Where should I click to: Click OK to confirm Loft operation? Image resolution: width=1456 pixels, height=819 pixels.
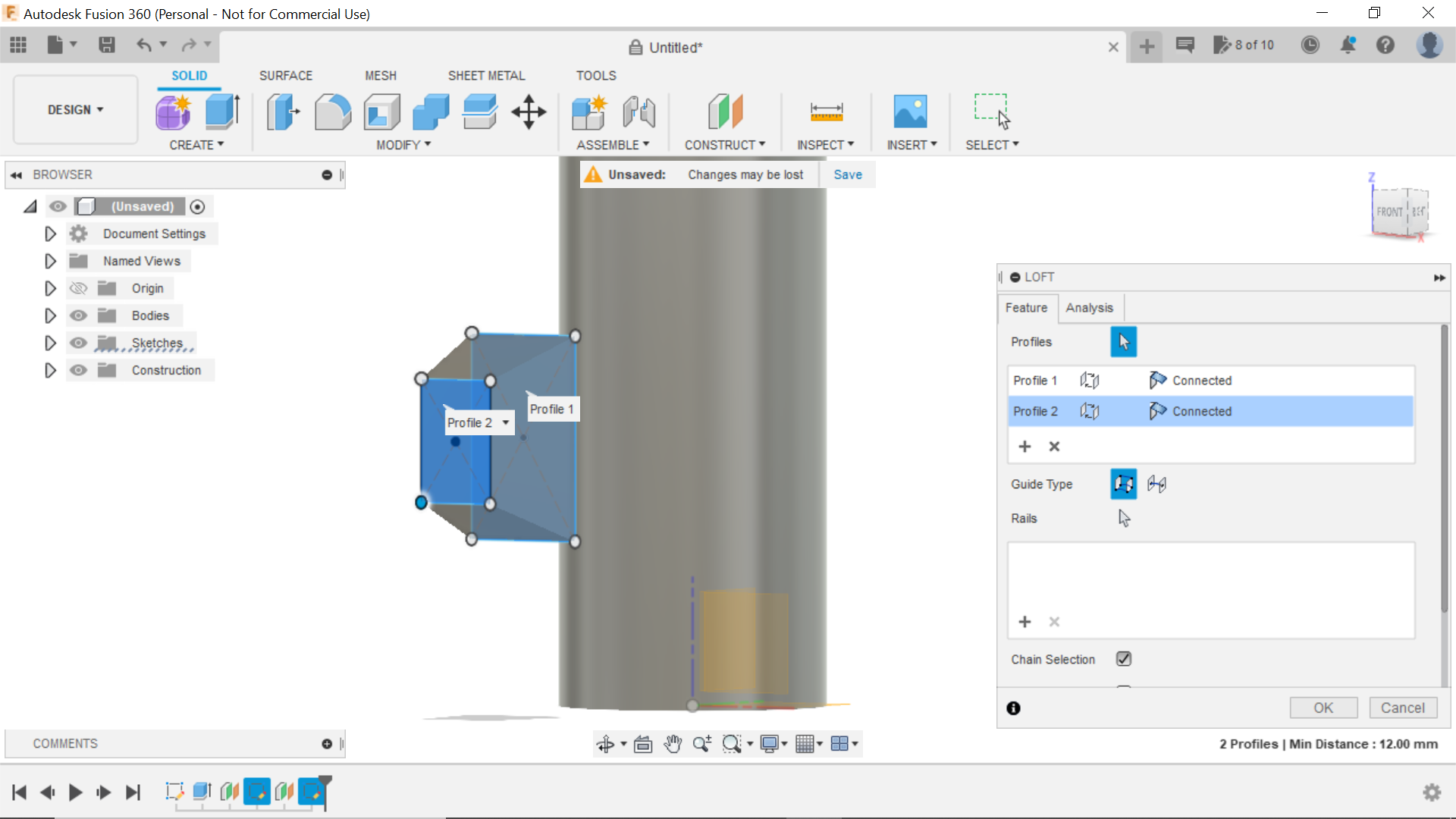pos(1323,707)
